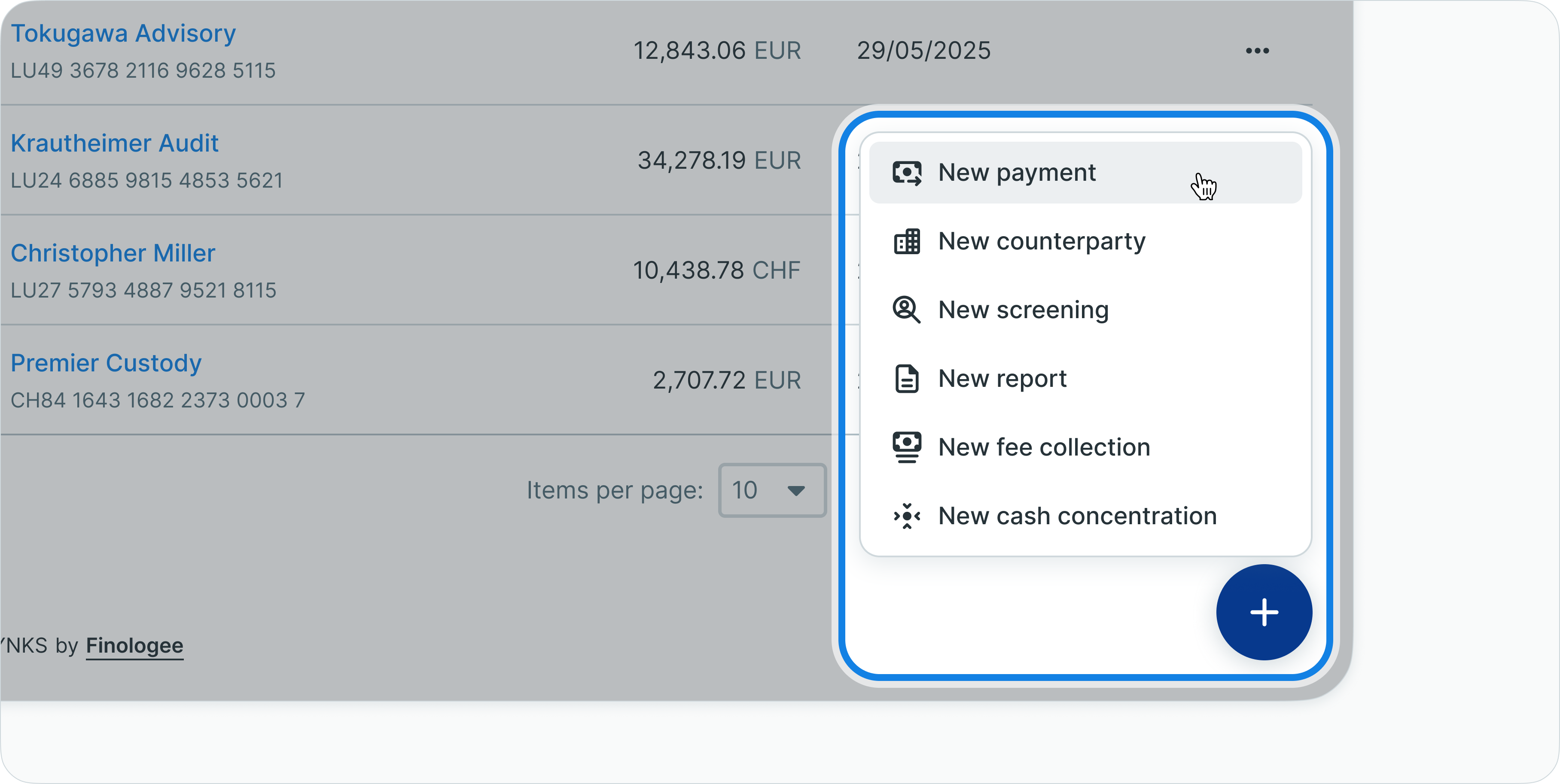
Task: Click the New payment money icon
Action: [x=907, y=173]
